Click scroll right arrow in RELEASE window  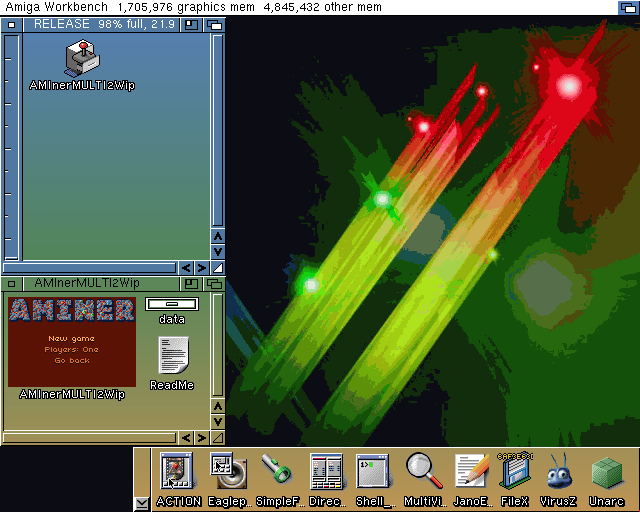[202, 268]
